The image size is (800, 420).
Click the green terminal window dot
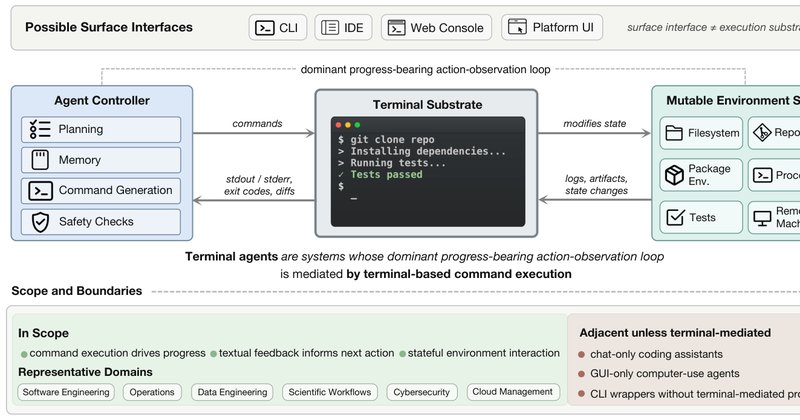pyautogui.click(x=357, y=125)
